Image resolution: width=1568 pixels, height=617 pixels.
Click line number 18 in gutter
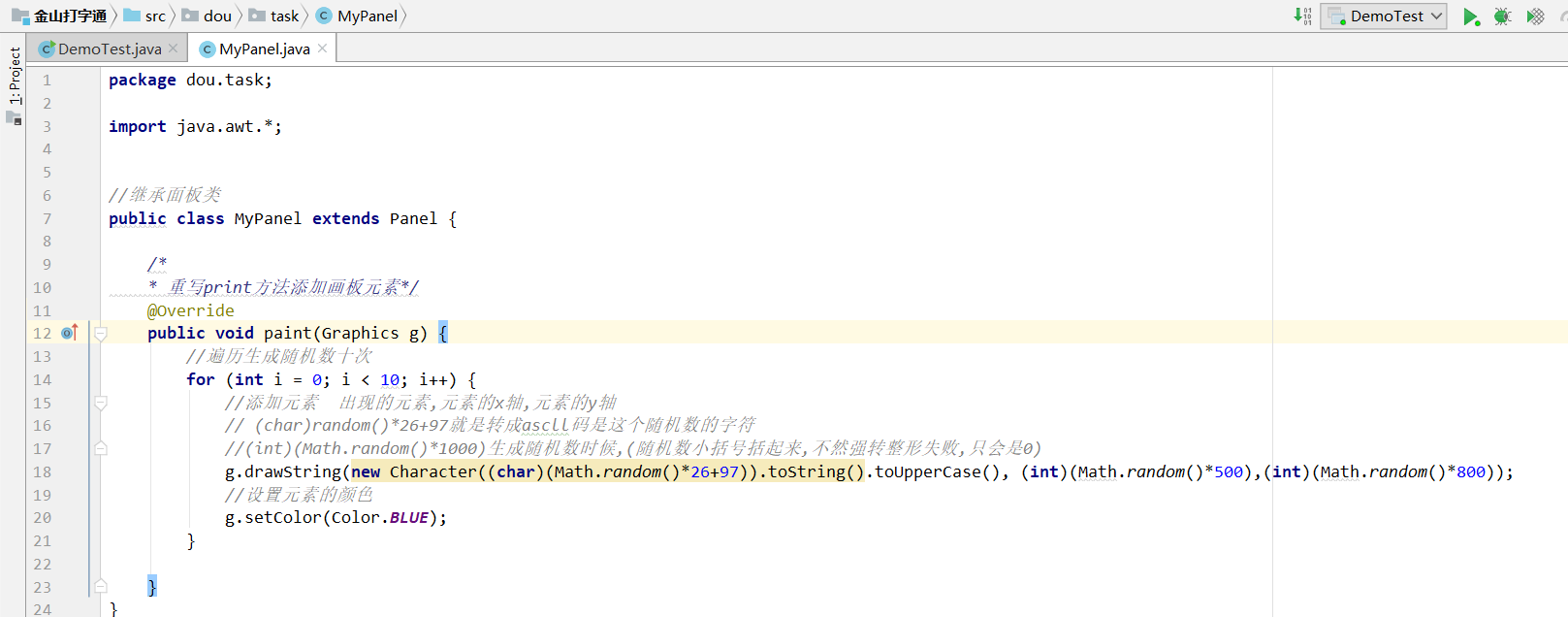[42, 472]
